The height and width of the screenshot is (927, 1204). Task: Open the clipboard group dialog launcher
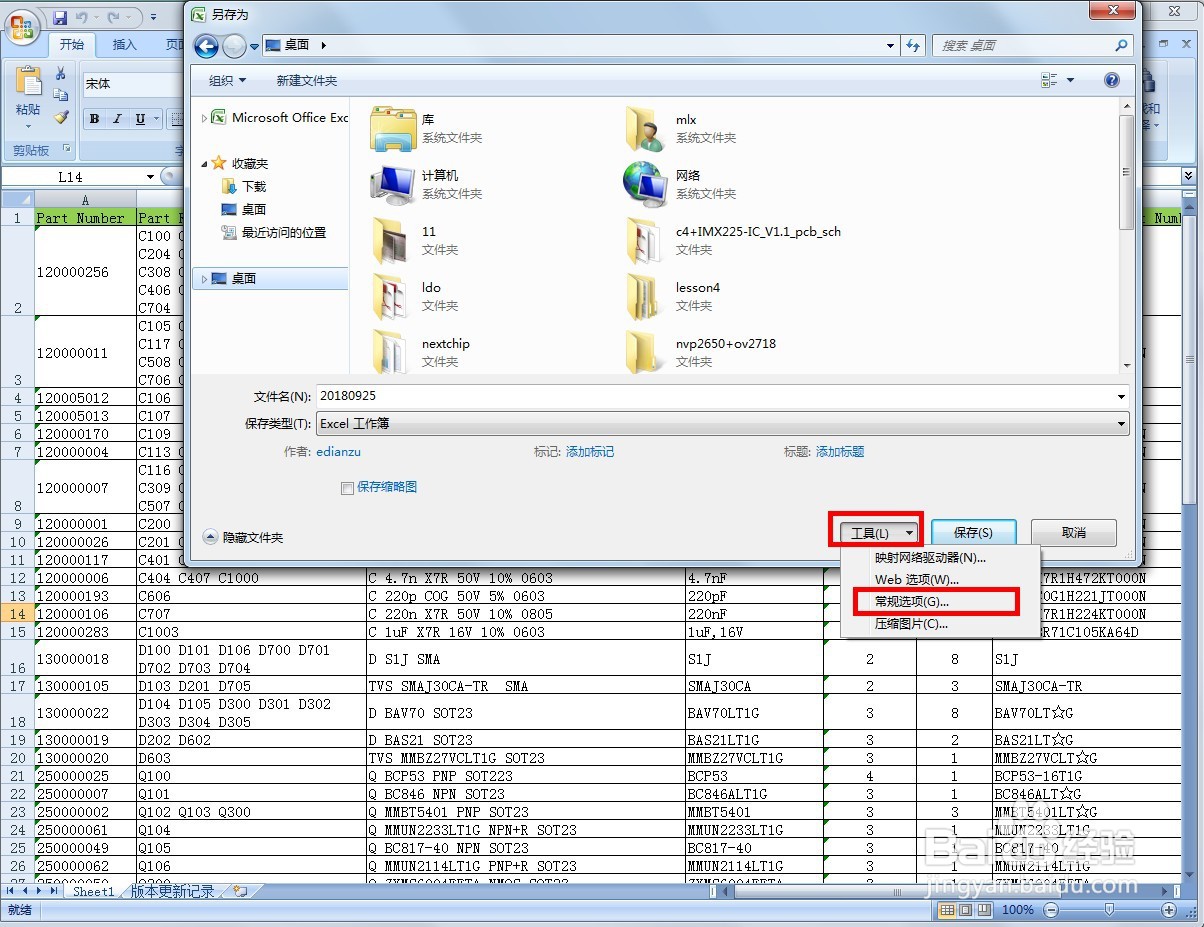click(x=67, y=150)
